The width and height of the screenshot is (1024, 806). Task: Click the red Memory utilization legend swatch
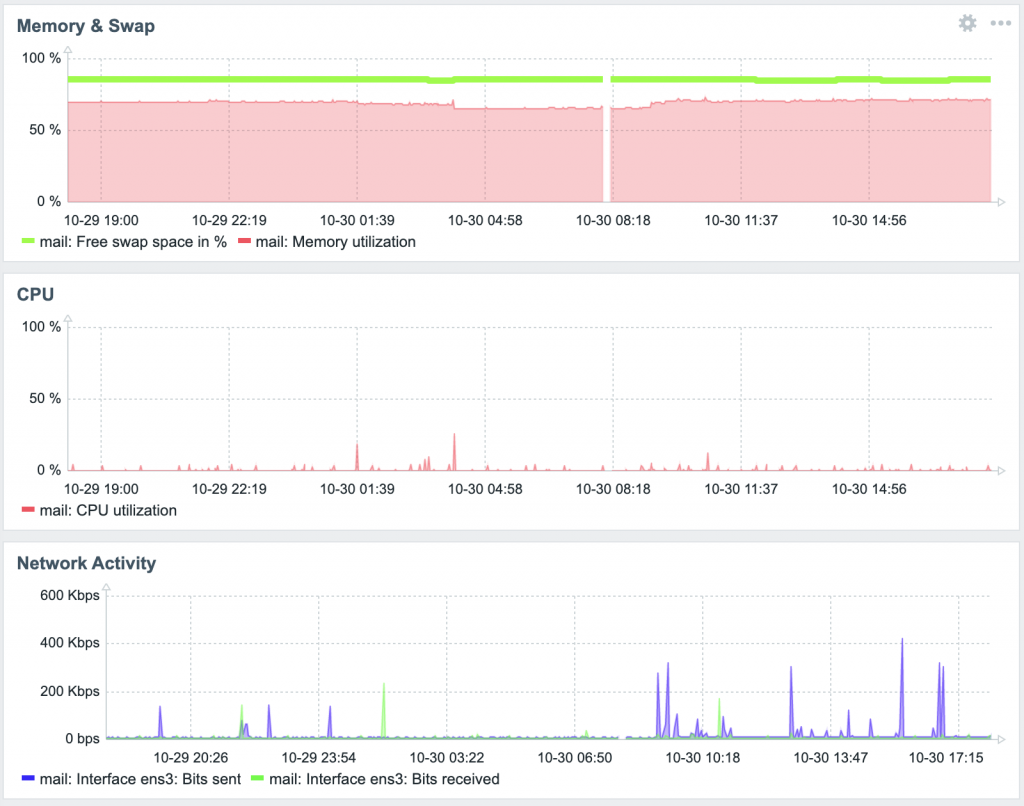[243, 241]
